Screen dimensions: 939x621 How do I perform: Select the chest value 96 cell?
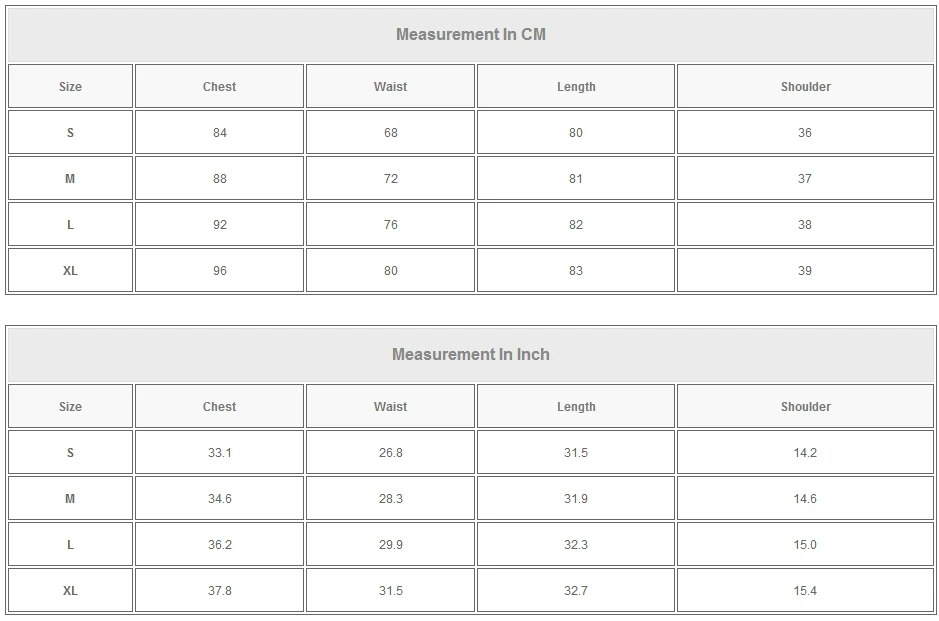point(219,271)
